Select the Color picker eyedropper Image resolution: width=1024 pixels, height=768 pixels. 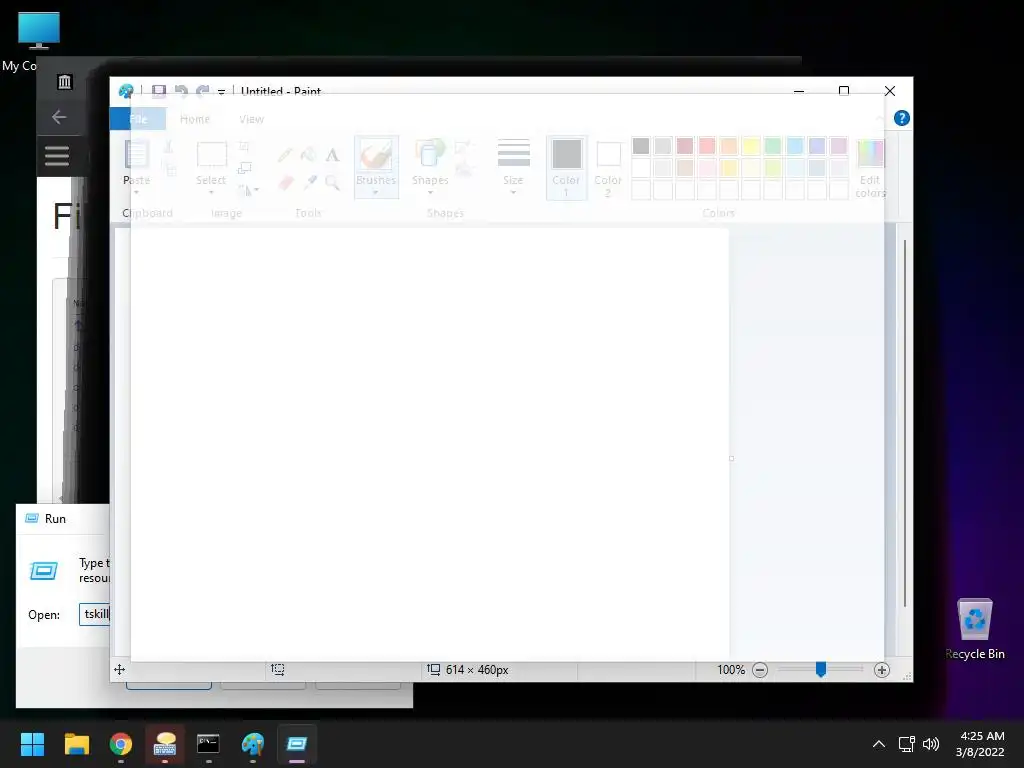pyautogui.click(x=310, y=182)
